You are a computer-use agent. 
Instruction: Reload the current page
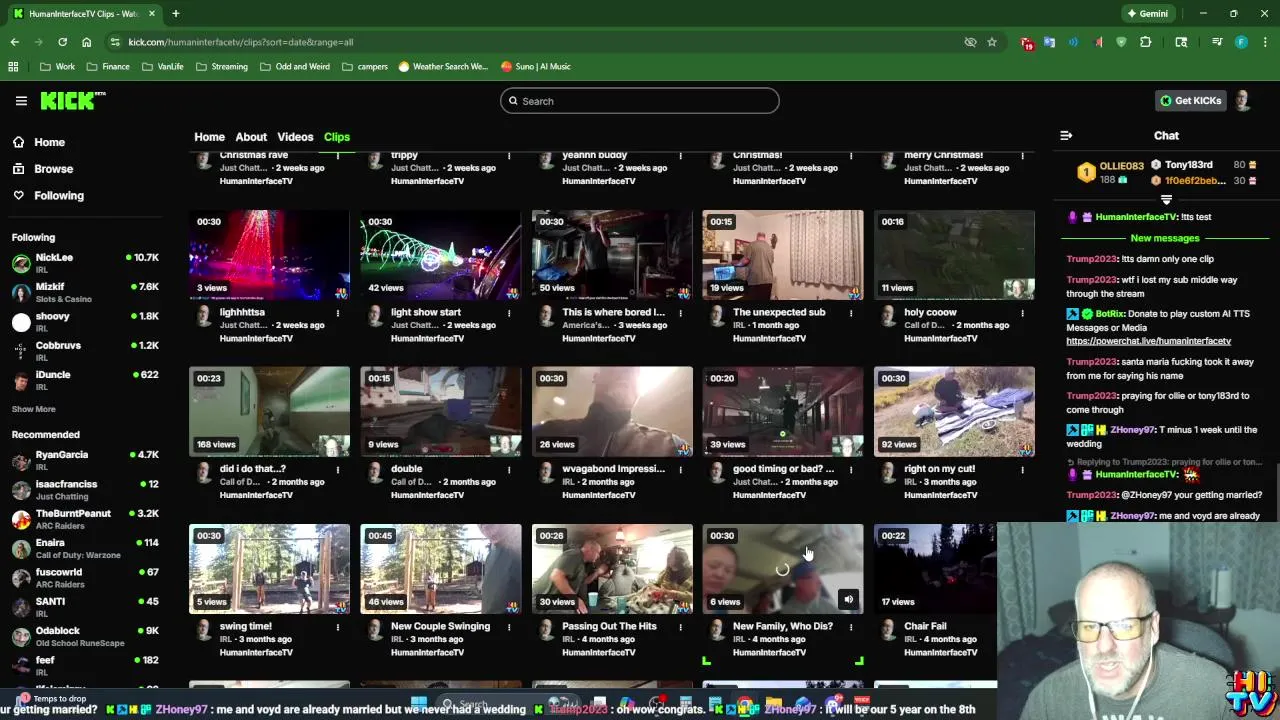[x=62, y=42]
